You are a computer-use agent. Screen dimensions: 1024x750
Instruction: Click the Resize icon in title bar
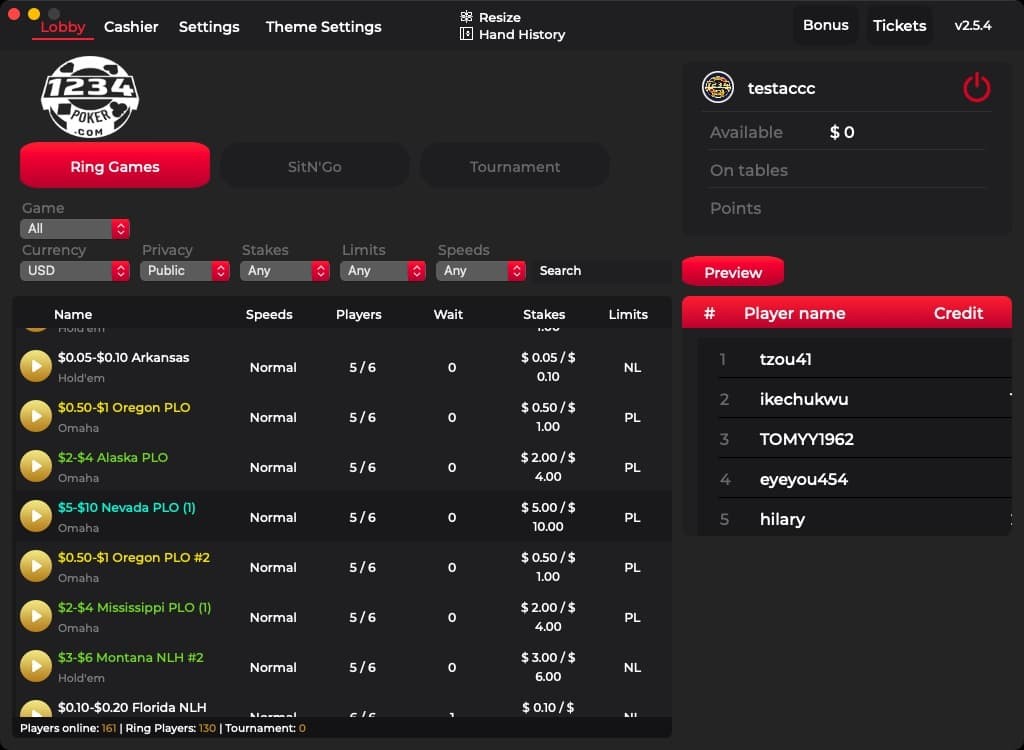tap(466, 17)
